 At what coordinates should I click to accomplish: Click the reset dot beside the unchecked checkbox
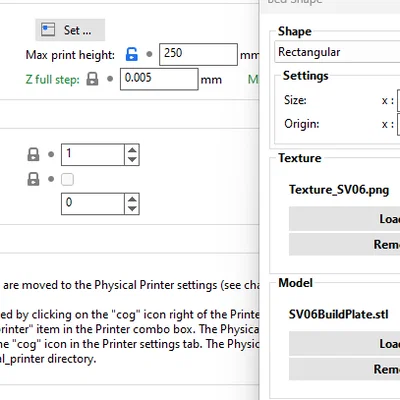click(51, 179)
